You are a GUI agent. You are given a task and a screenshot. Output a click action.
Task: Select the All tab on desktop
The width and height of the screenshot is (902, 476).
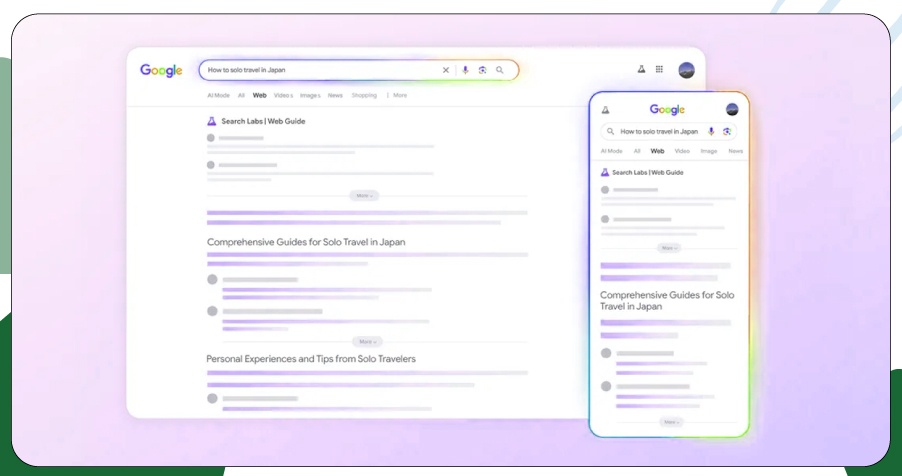[x=241, y=96]
